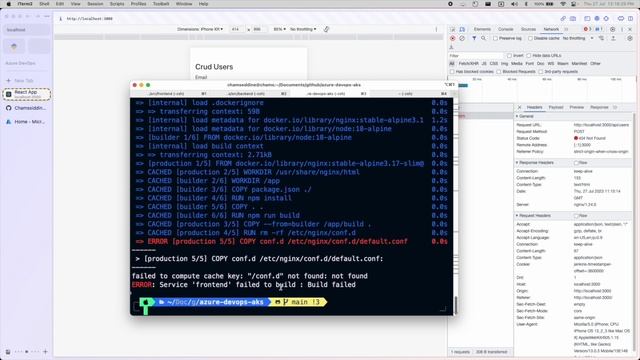Click the network conditions icon beside throttling
The image size is (640, 360).
tap(601, 38)
